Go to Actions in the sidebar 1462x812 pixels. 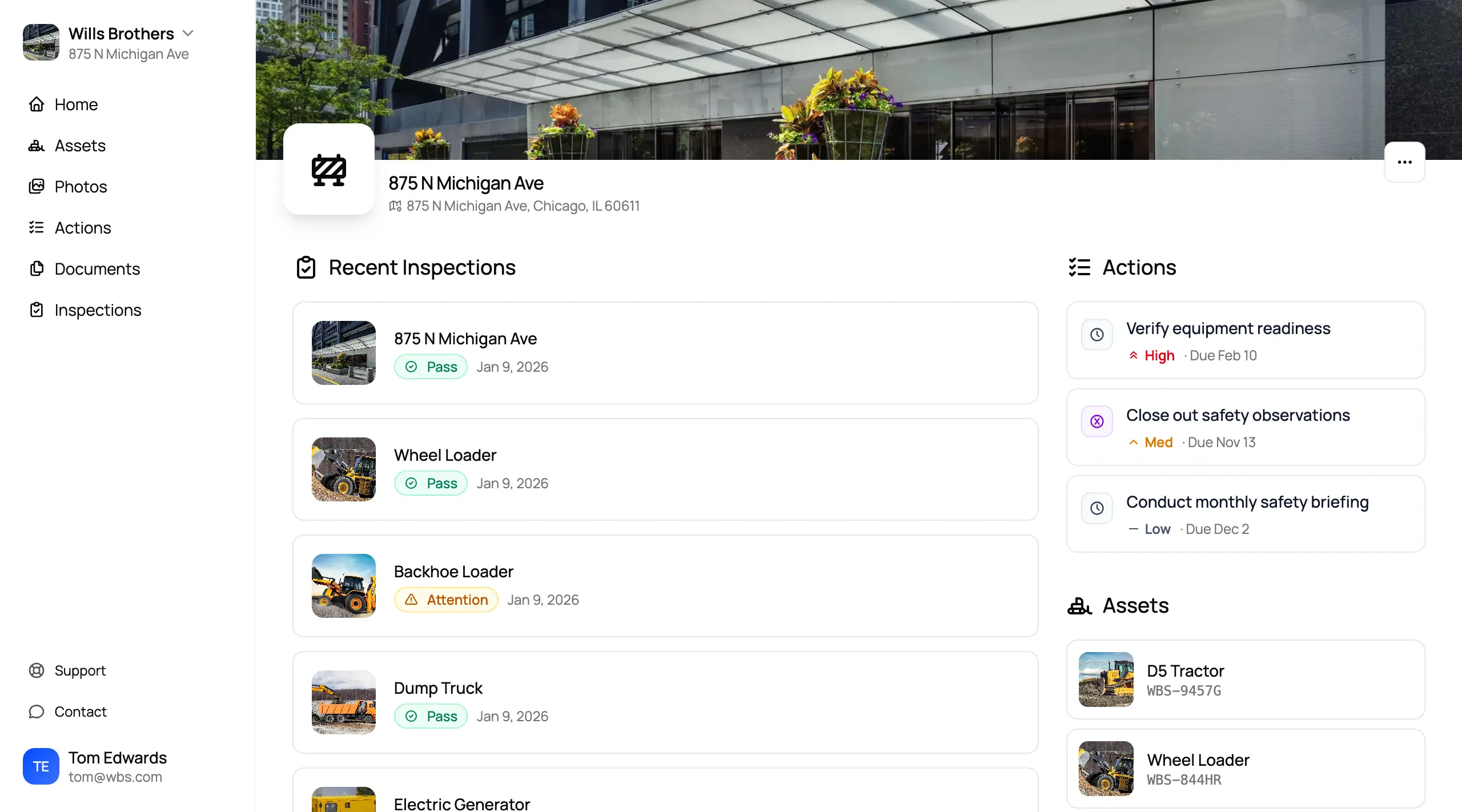[83, 228]
